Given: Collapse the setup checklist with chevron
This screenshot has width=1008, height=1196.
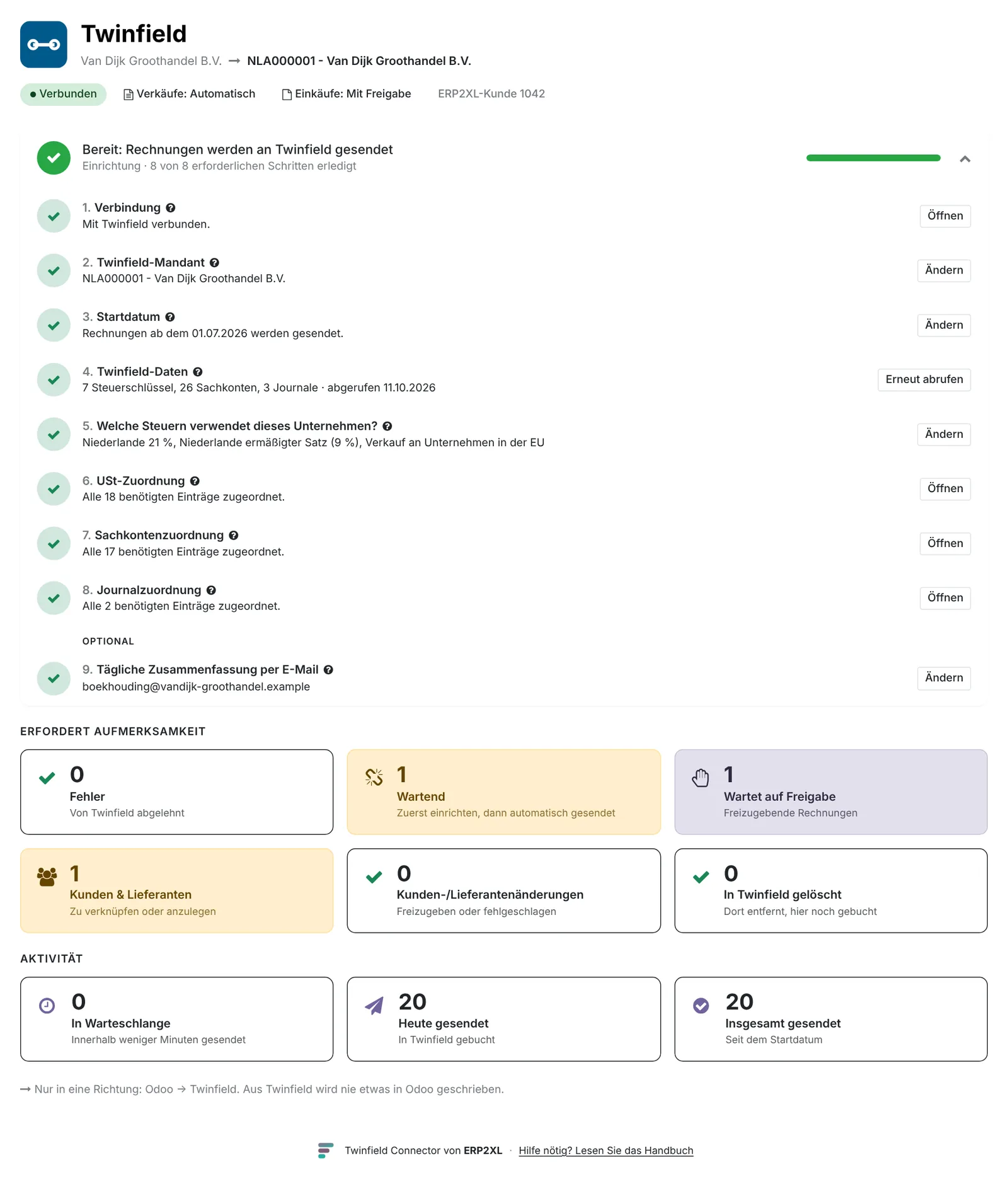Looking at the screenshot, I should pos(965,159).
